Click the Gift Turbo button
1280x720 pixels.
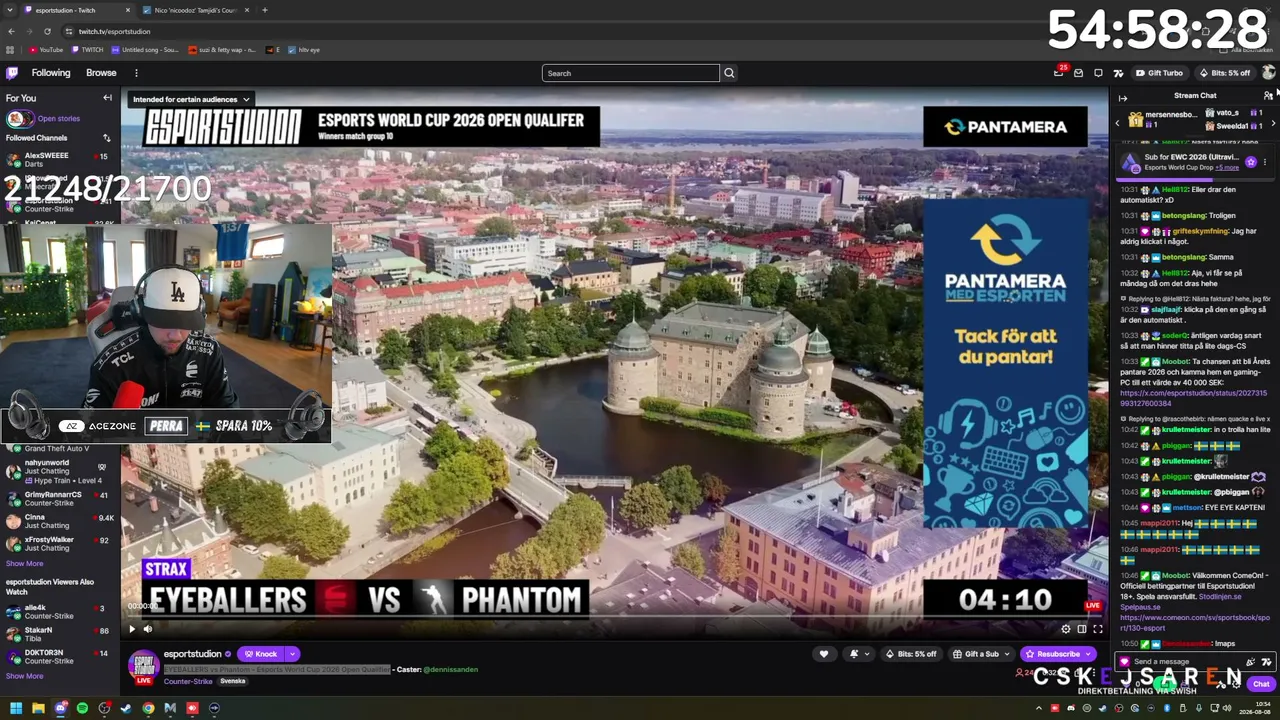(1160, 73)
